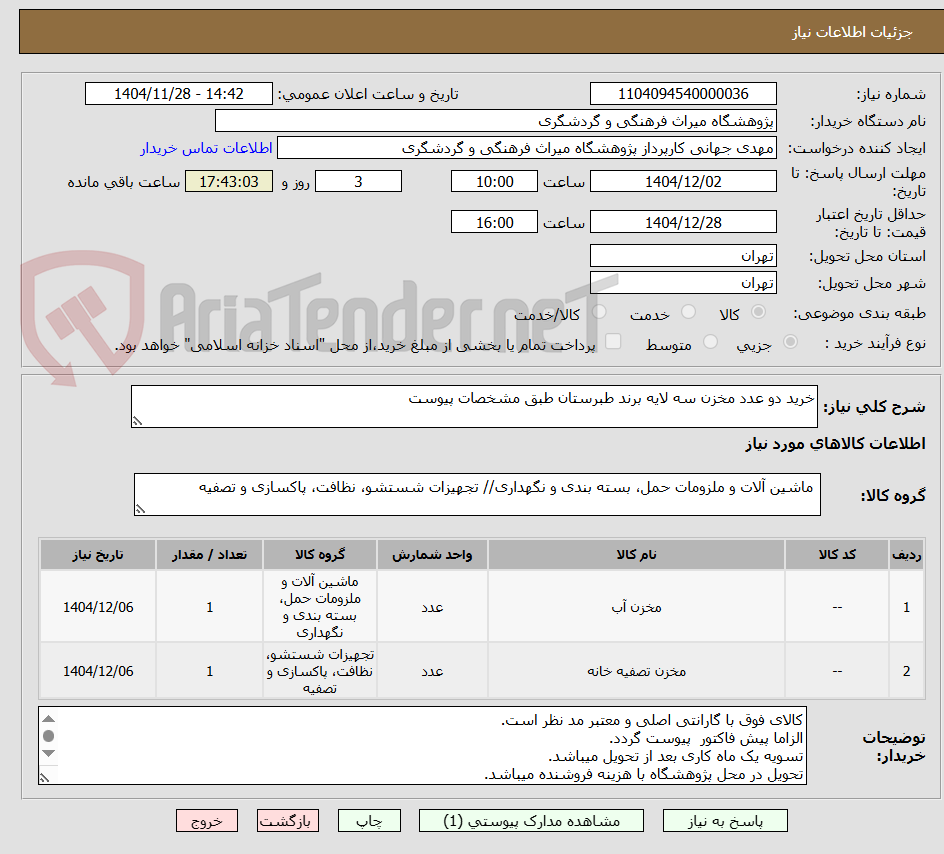Click the تاریخ نیاز column header

tap(98, 554)
